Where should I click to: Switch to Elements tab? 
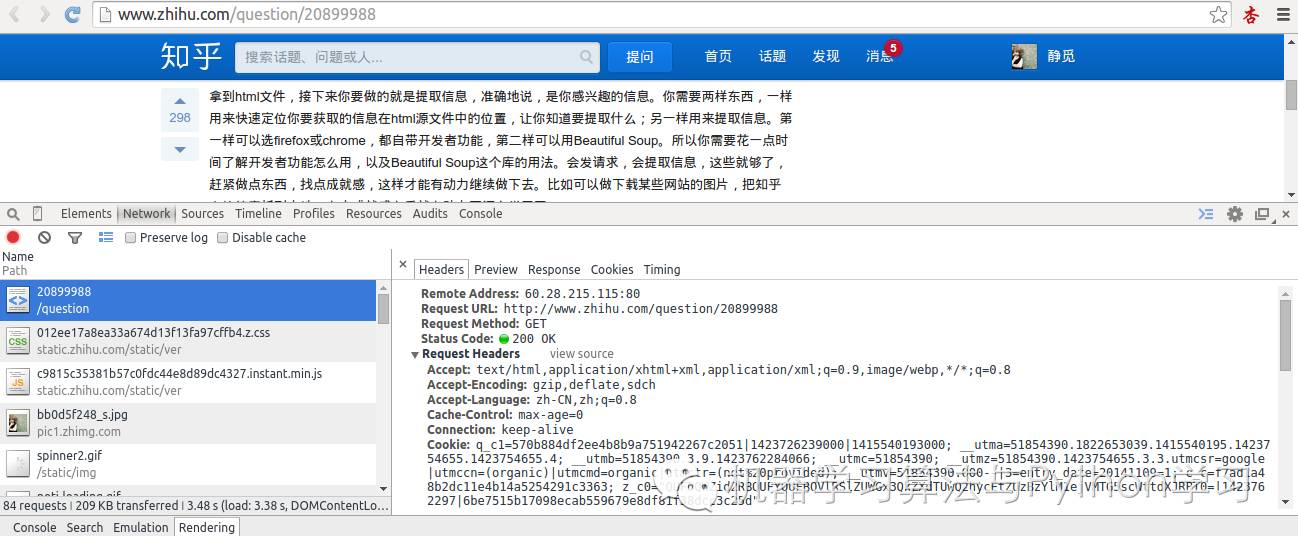coord(86,214)
